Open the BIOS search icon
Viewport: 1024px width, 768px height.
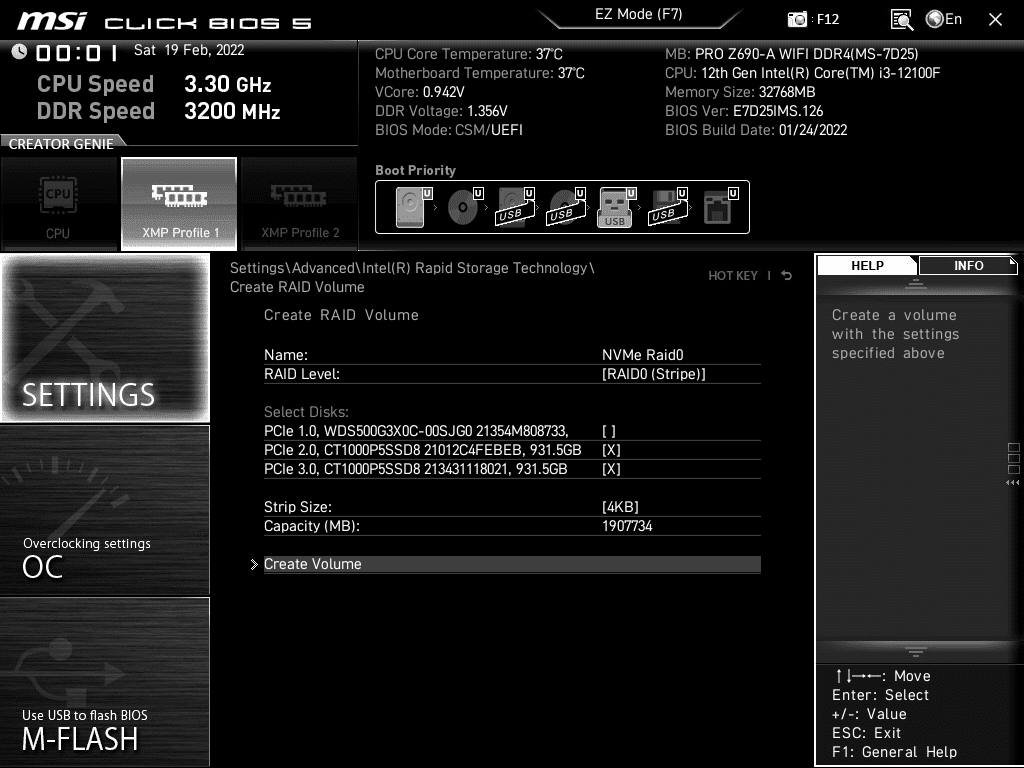(902, 20)
